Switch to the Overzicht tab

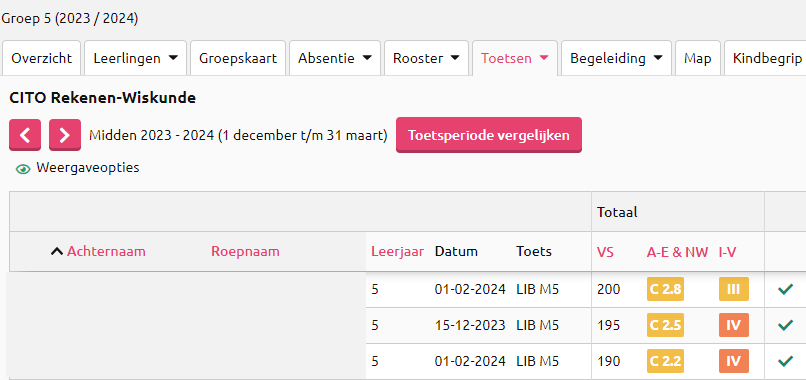tap(42, 58)
